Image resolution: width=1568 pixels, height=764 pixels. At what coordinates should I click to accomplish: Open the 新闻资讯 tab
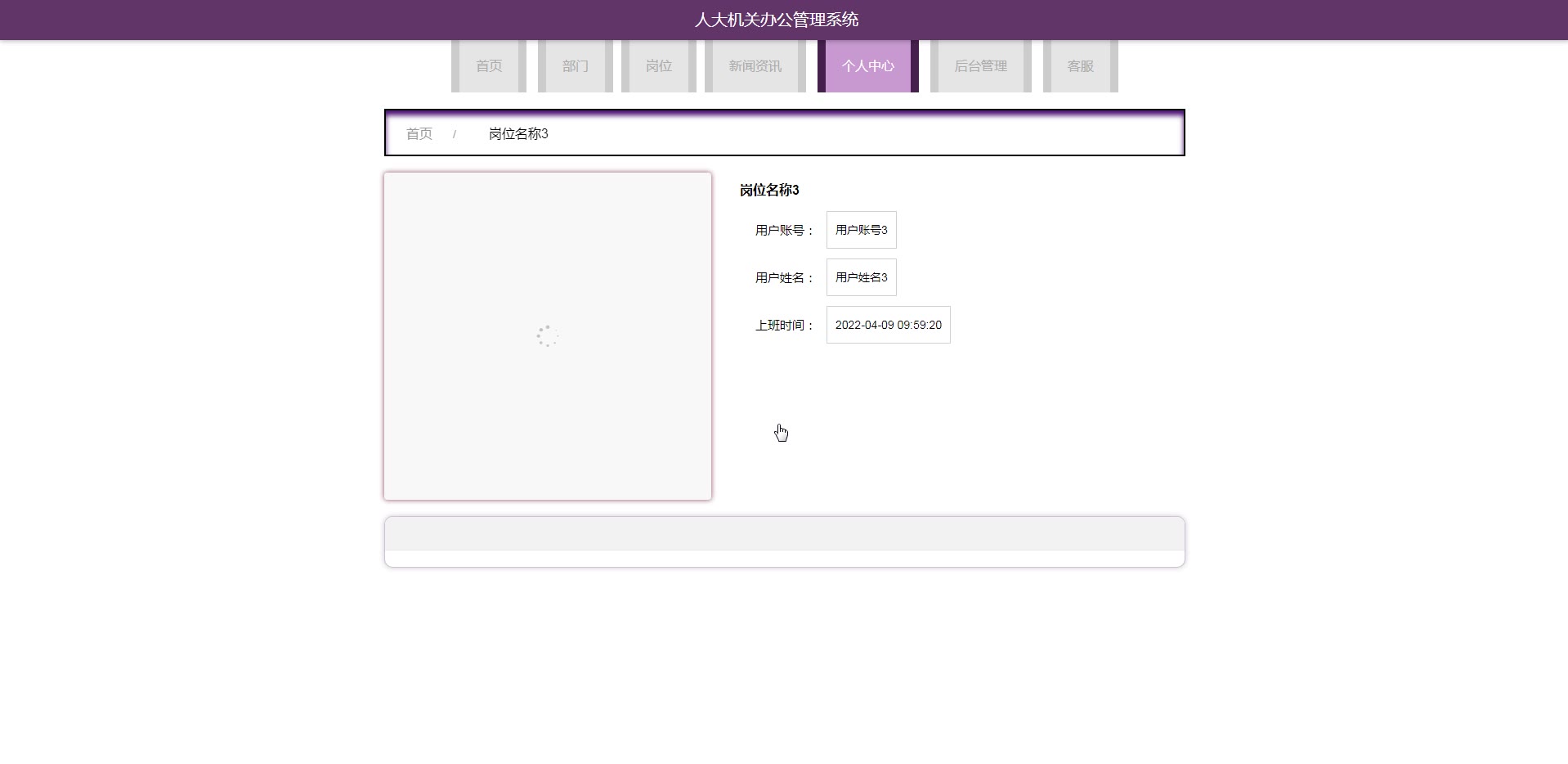point(755,66)
